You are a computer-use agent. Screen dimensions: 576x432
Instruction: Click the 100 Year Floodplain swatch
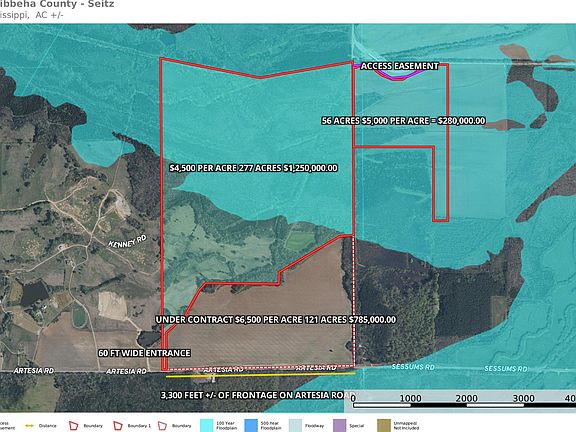pyautogui.click(x=206, y=426)
